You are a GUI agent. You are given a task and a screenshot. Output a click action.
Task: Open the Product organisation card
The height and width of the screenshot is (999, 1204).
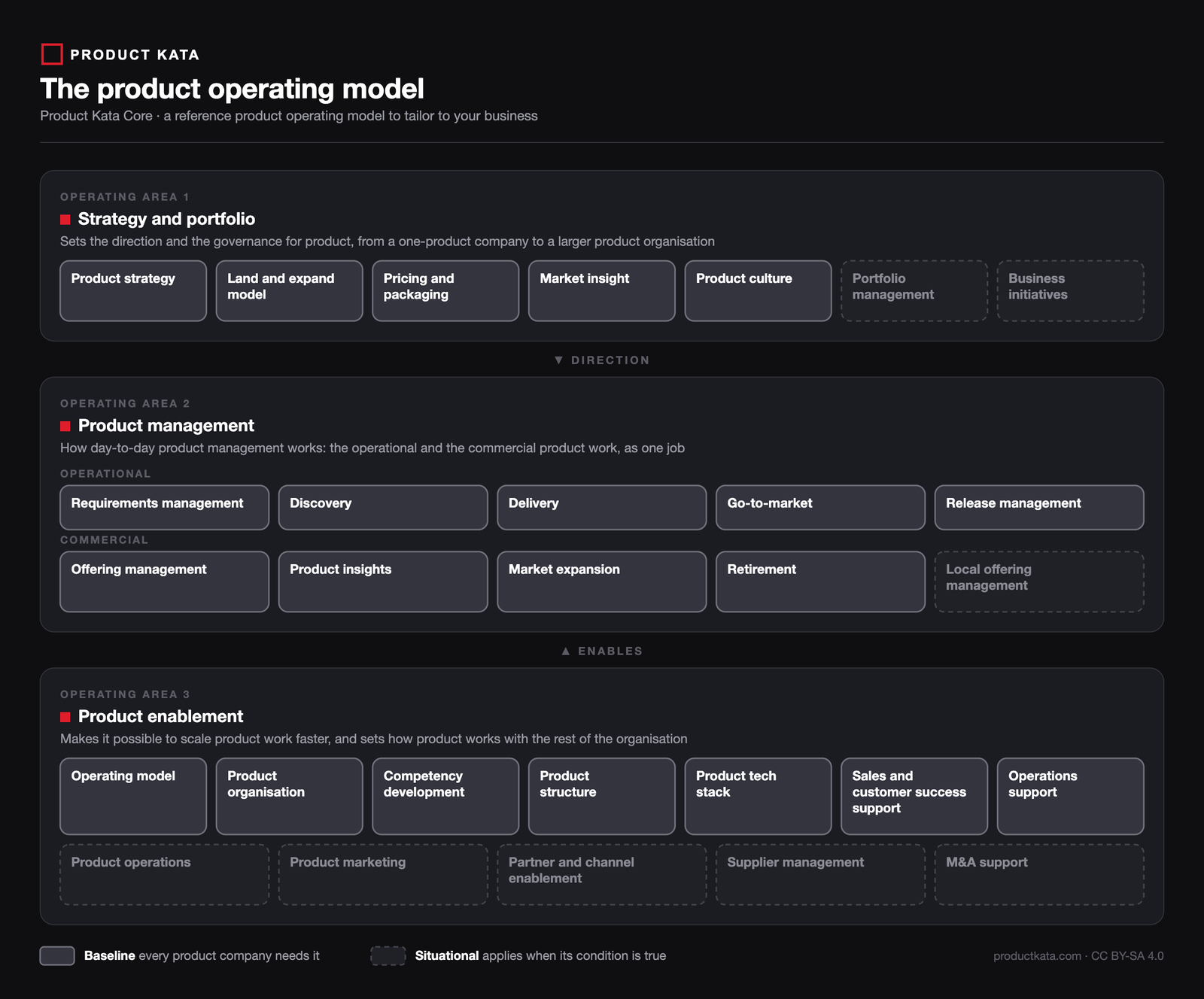click(290, 797)
